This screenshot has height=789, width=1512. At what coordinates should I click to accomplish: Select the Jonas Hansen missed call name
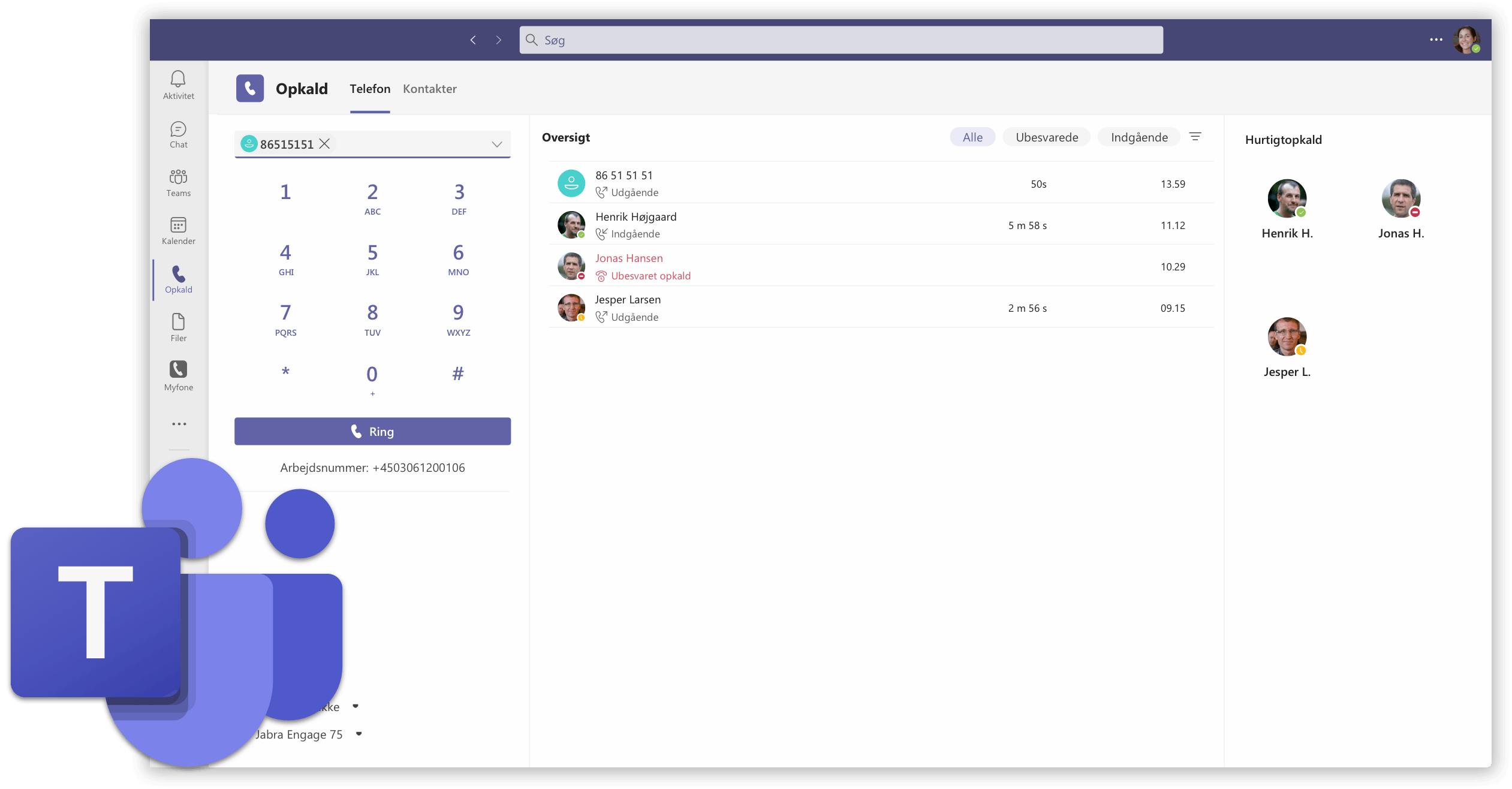point(629,258)
